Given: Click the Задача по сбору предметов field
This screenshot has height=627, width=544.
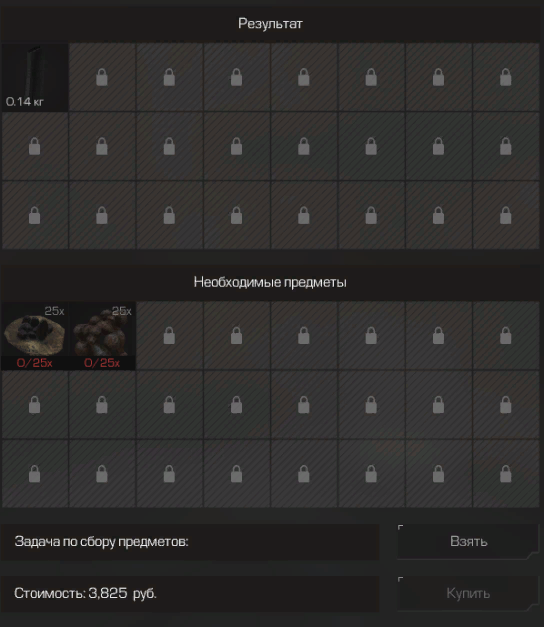Looking at the screenshot, I should click(190, 542).
